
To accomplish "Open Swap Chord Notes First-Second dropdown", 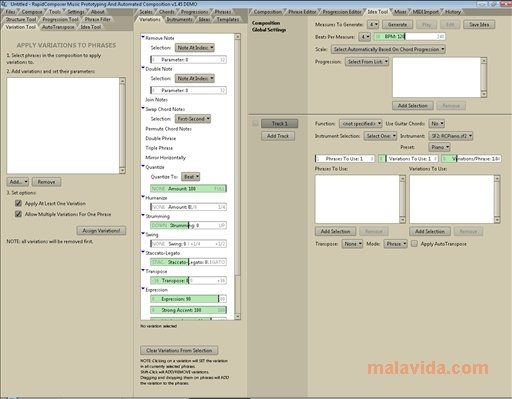I will tap(193, 119).
